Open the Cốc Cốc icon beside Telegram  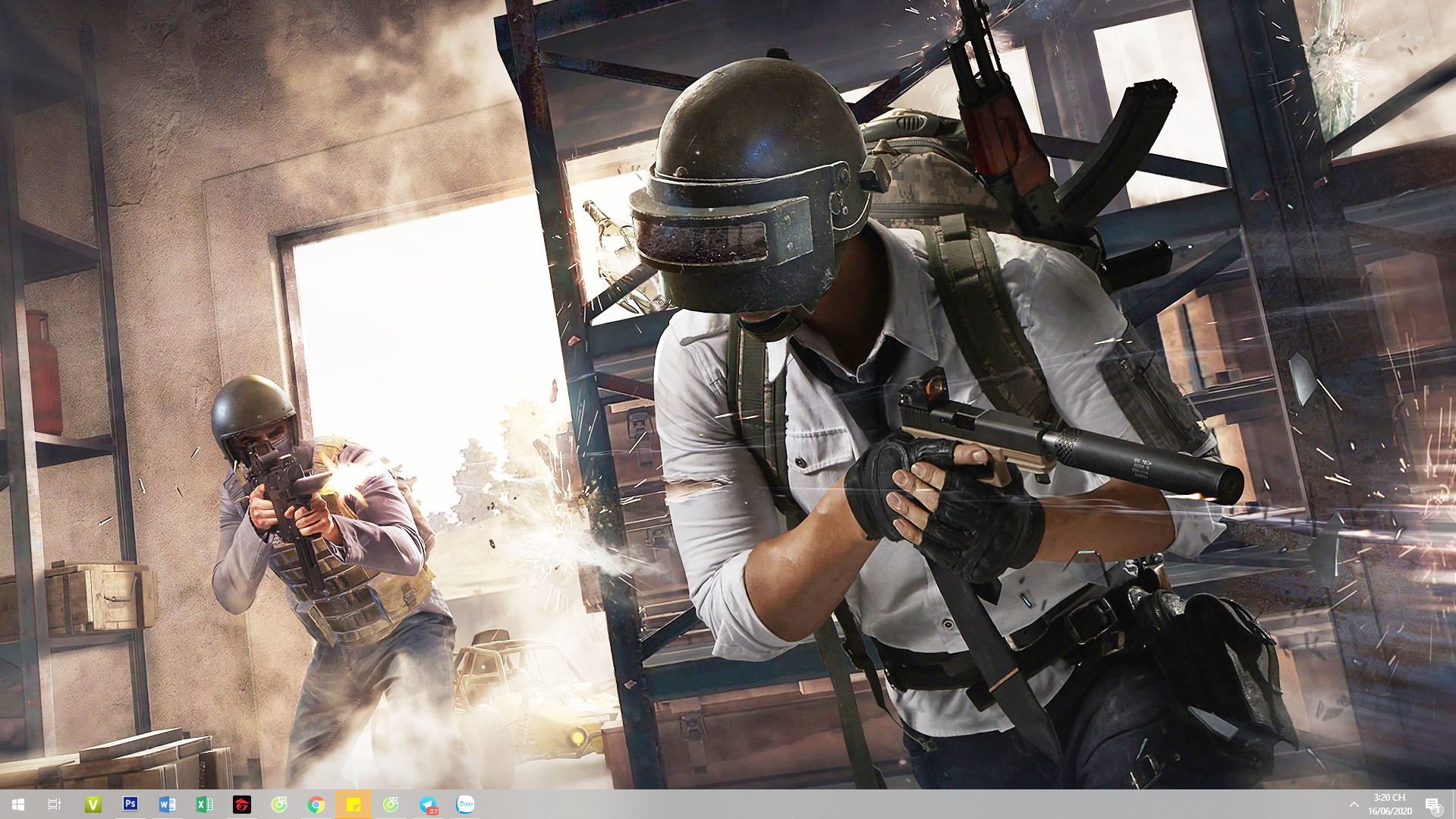[390, 804]
